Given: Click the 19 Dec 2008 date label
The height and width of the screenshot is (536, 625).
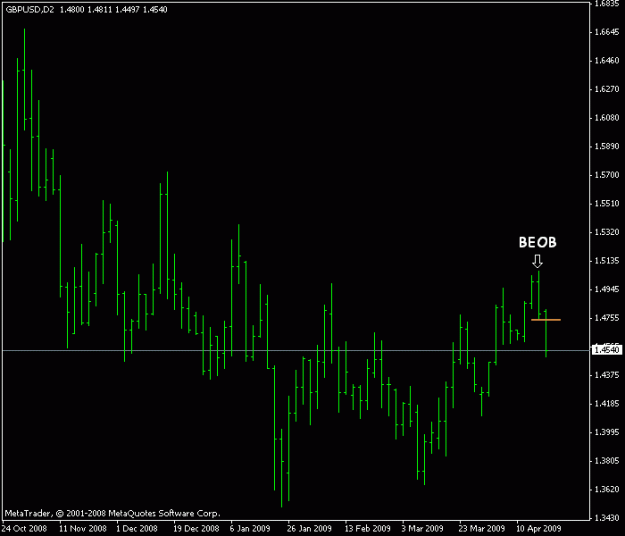Looking at the screenshot, I should coord(196,529).
